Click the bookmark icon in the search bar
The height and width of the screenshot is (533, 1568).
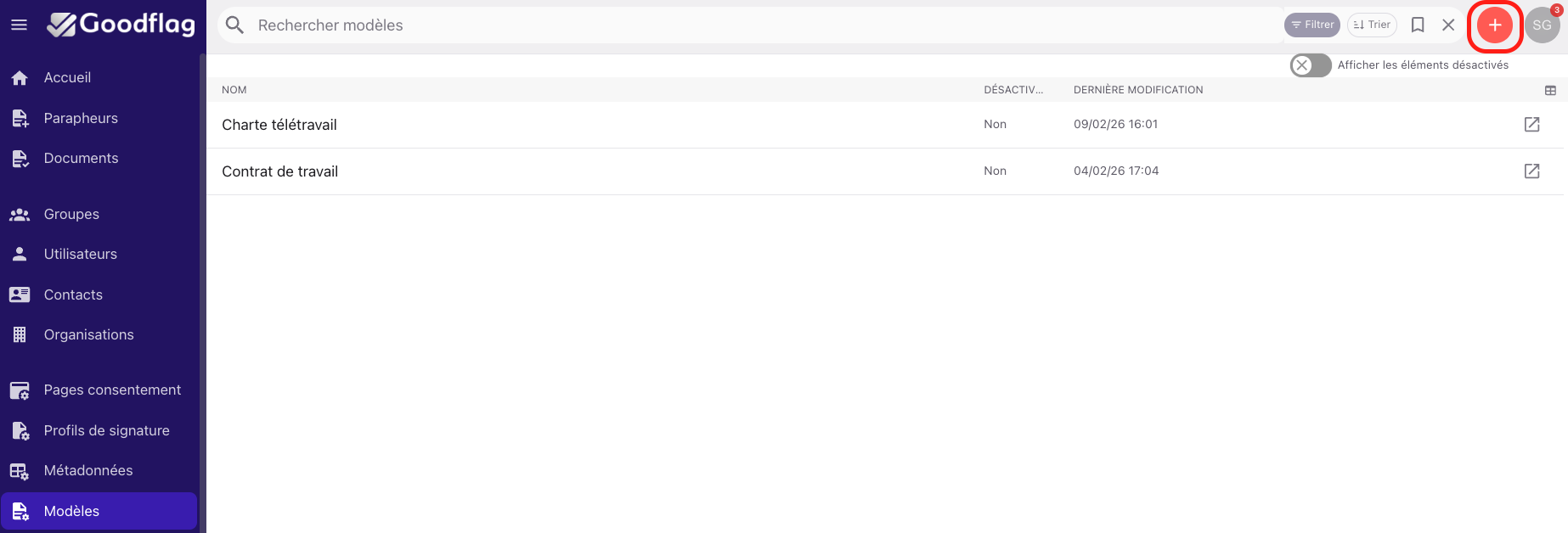point(1418,25)
